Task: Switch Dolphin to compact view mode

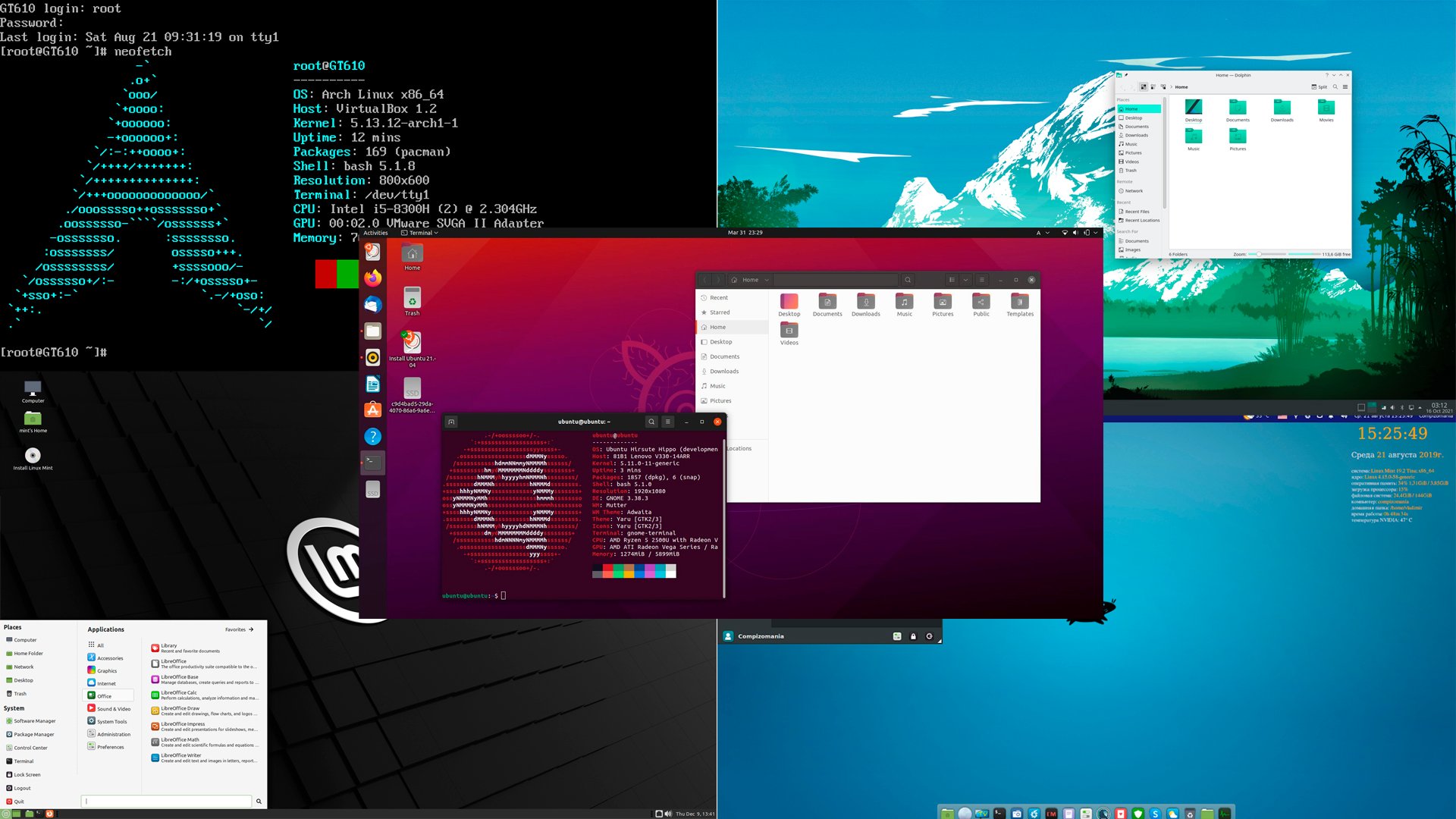Action: point(1153,86)
